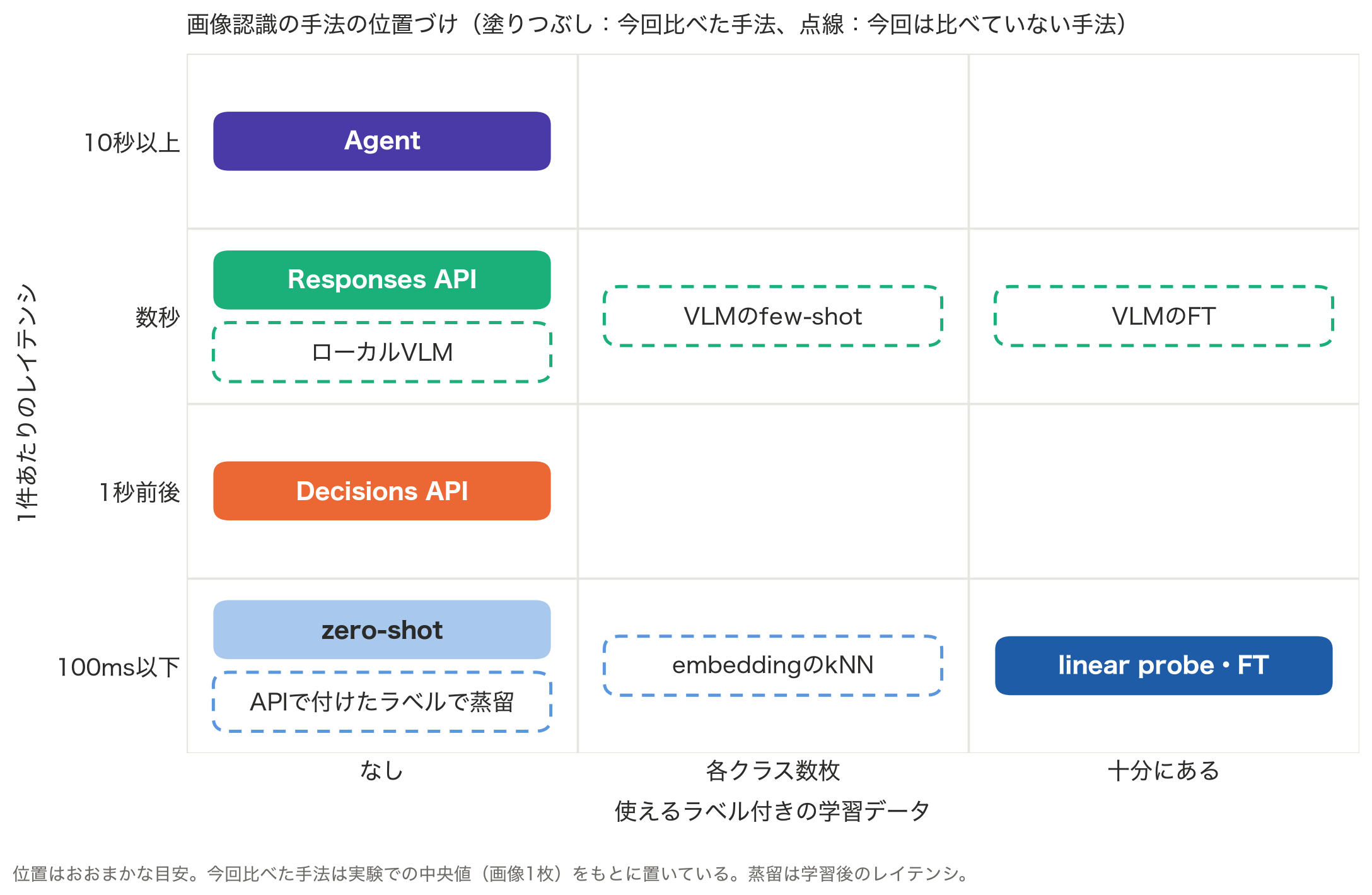This screenshot has height=895, width=1372.
Task: Click the dashed VLMのfew-shot box
Action: [x=772, y=316]
